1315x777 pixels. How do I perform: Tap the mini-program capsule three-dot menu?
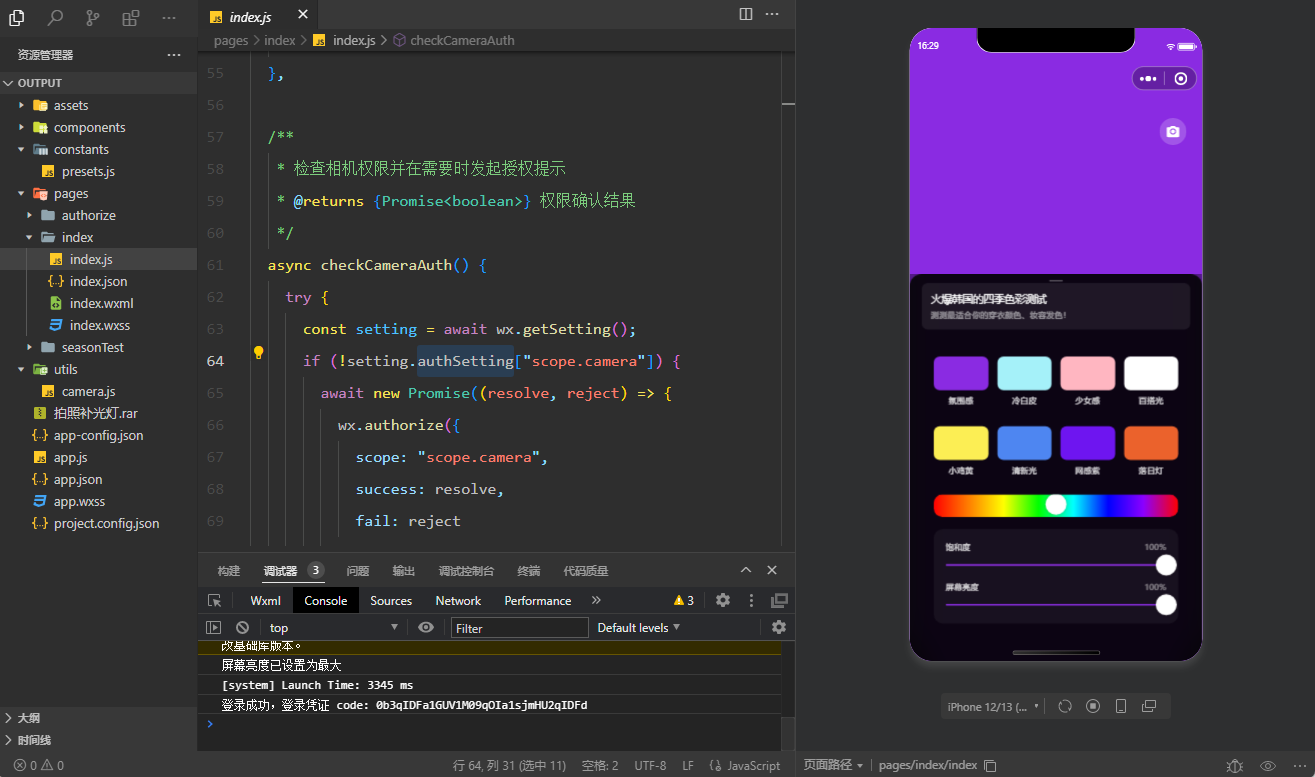click(1148, 78)
